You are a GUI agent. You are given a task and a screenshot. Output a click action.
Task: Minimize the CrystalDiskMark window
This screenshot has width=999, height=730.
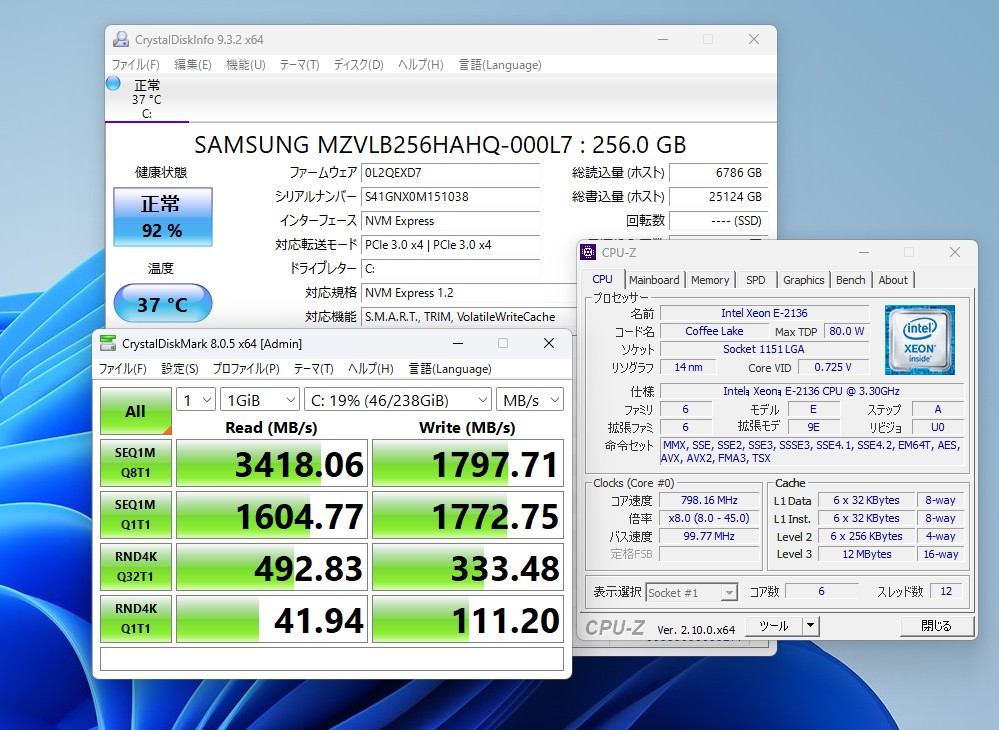click(x=457, y=343)
